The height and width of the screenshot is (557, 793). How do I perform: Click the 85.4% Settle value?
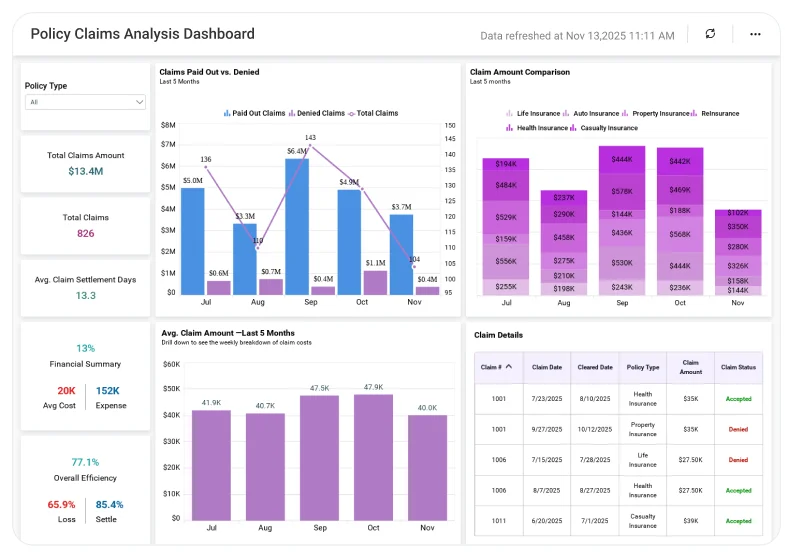pyautogui.click(x=109, y=504)
